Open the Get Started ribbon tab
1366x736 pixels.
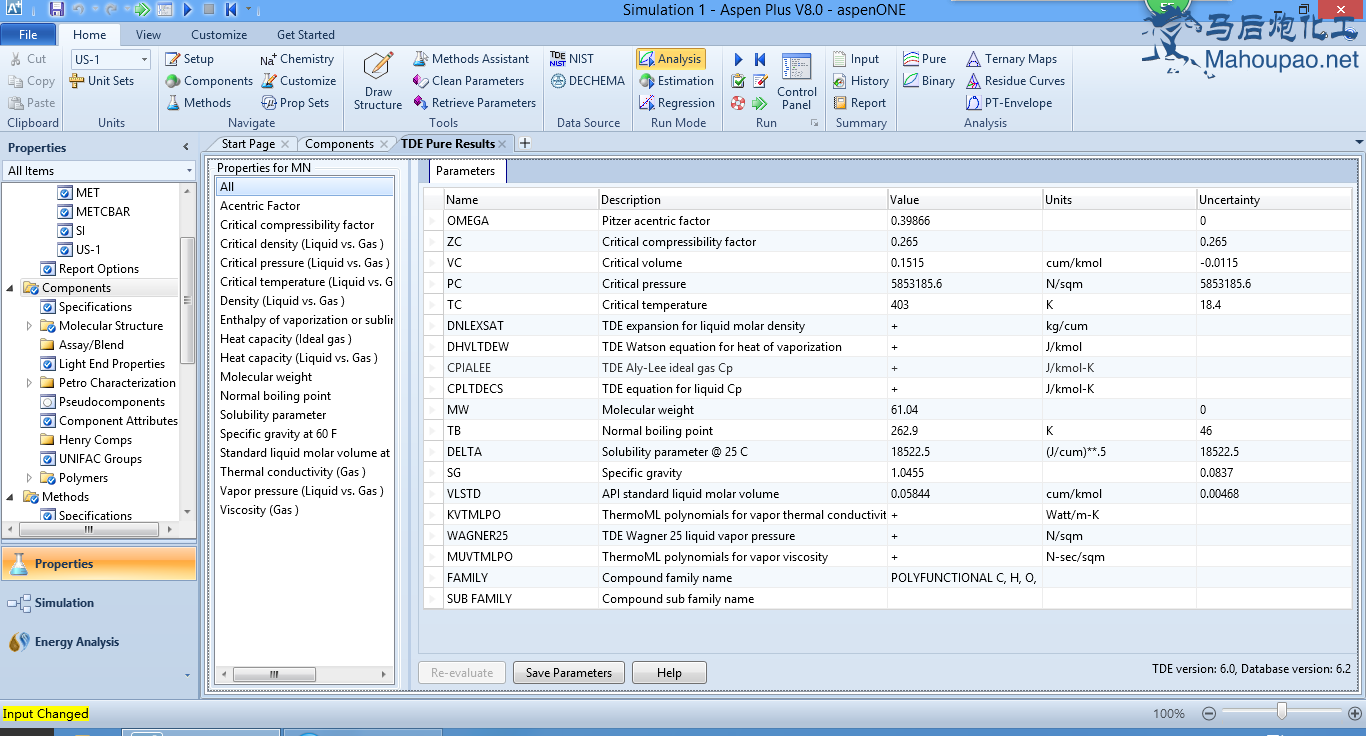(306, 35)
